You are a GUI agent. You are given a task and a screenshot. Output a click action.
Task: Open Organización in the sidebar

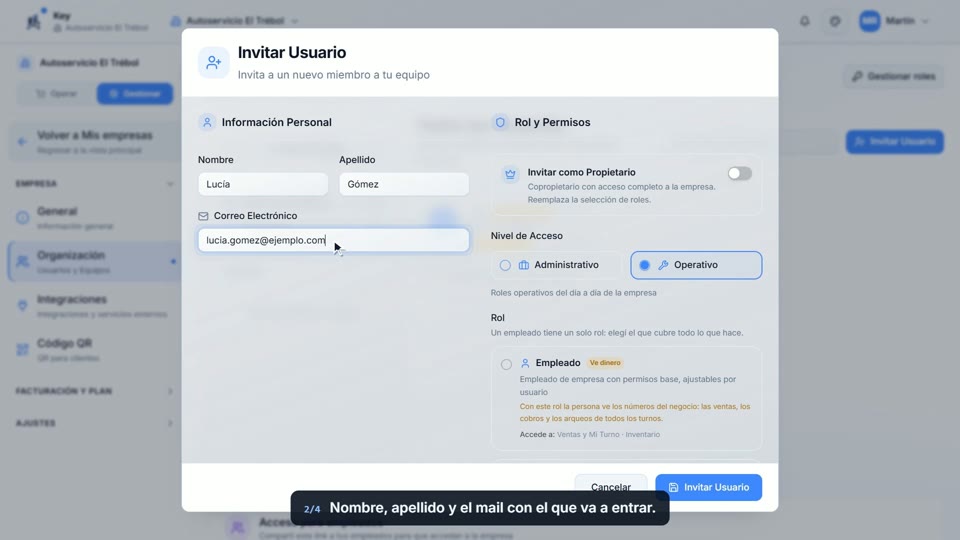pyautogui.click(x=94, y=261)
